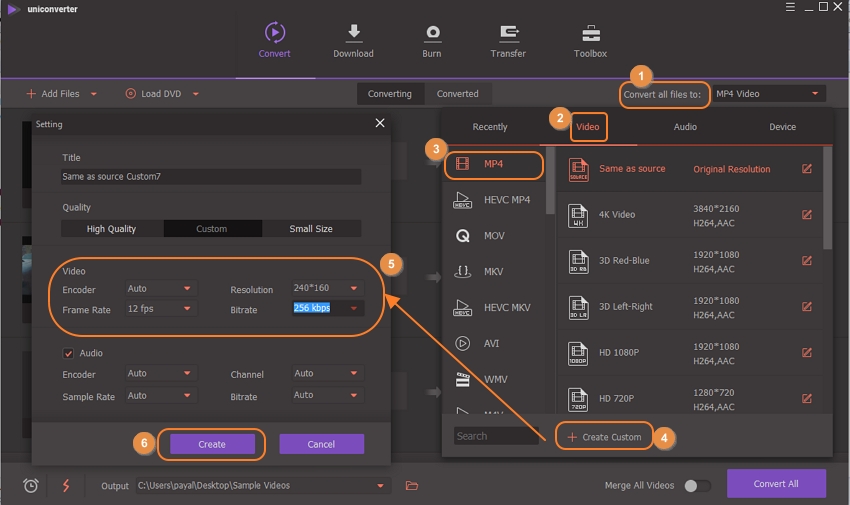Click the Add Files plus icon

pos(31,94)
